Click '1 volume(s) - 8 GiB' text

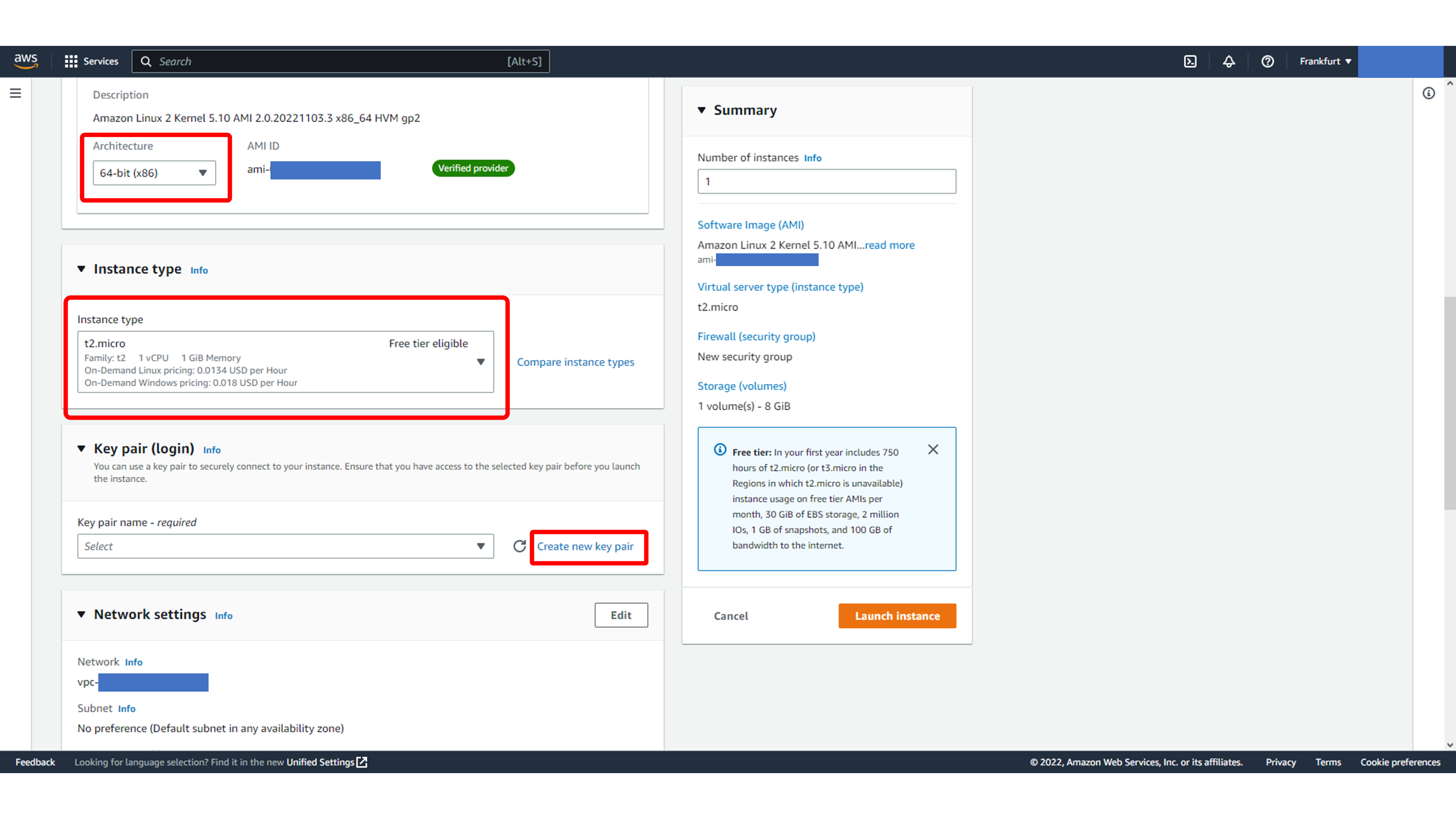click(x=744, y=406)
